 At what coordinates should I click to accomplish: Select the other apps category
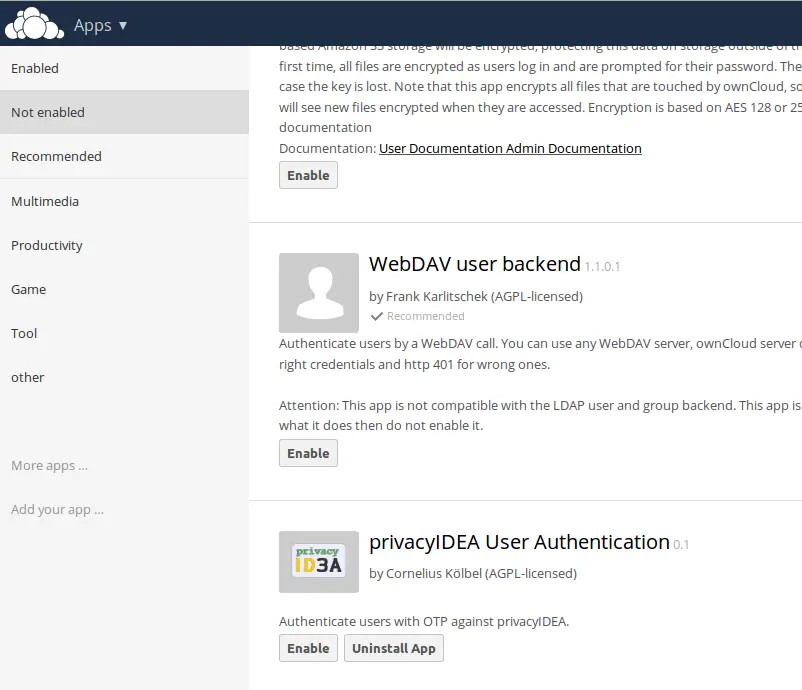[x=124, y=377]
